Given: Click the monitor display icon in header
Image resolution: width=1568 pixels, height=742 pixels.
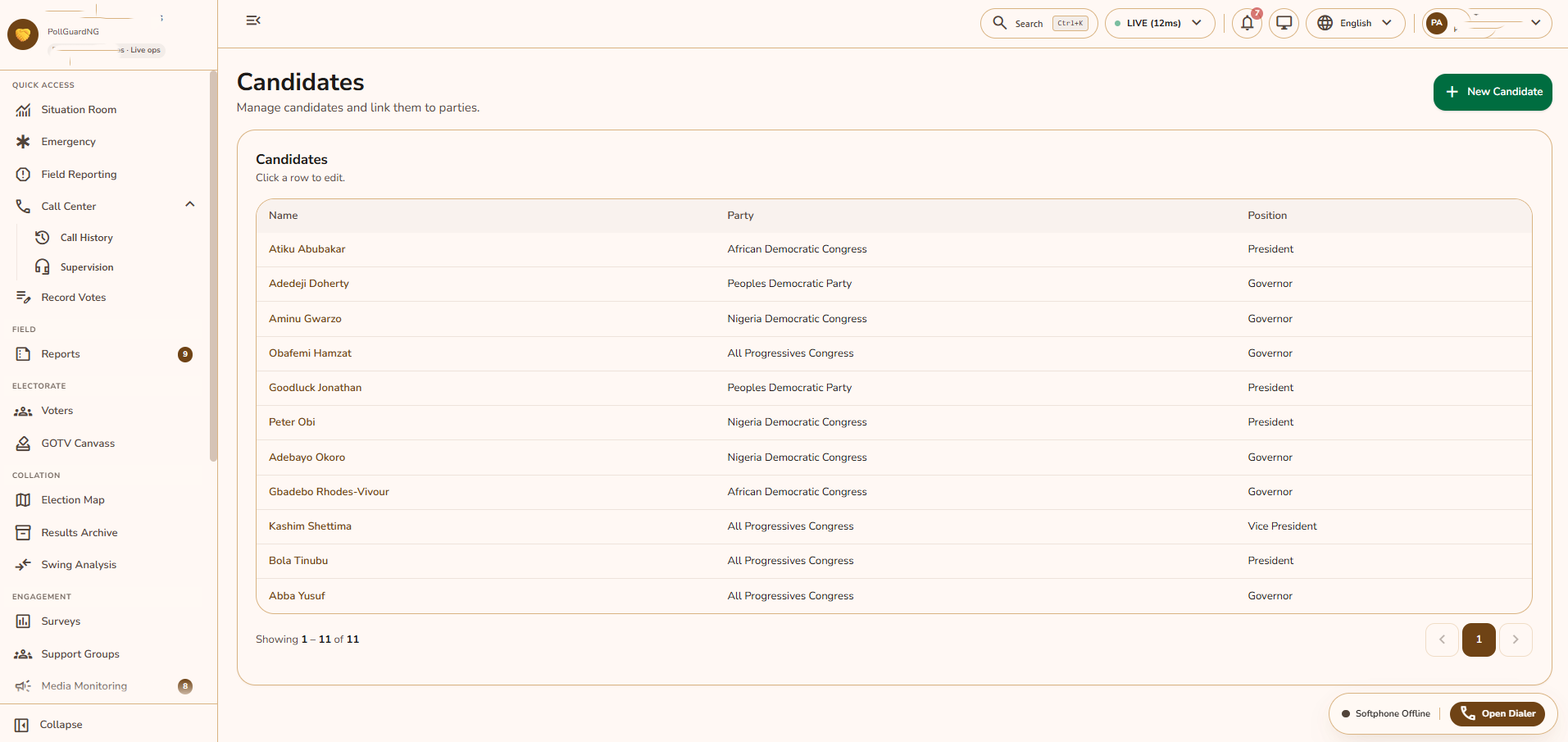Looking at the screenshot, I should (1284, 23).
